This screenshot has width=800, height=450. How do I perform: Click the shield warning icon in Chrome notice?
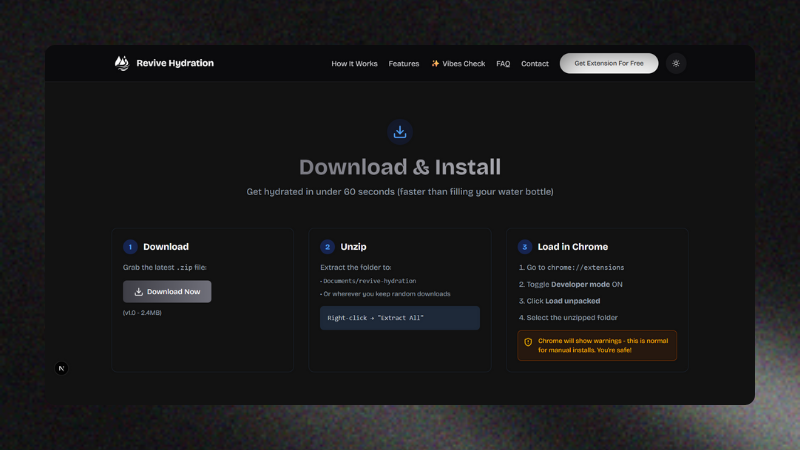click(x=528, y=342)
